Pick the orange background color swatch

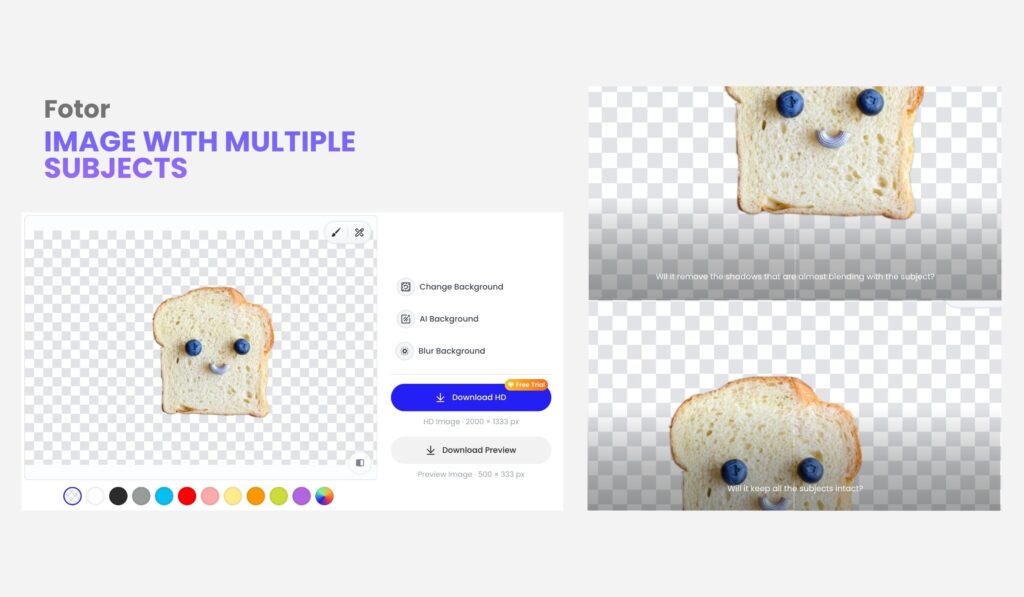pos(256,496)
